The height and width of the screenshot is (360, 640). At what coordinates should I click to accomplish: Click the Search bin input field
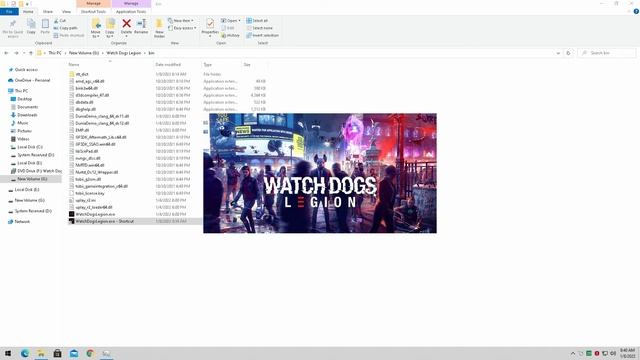point(607,53)
